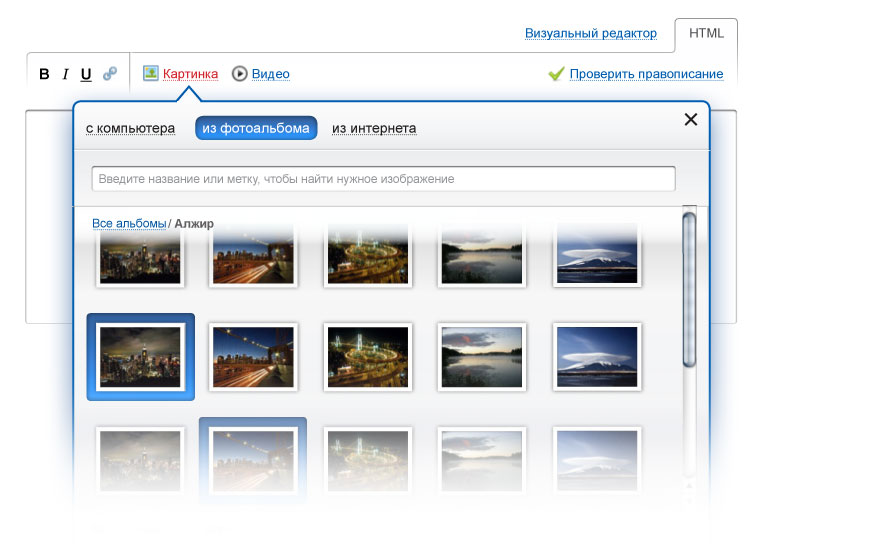Focus the image name search field
Screen dimensions: 871x544
pos(383,179)
